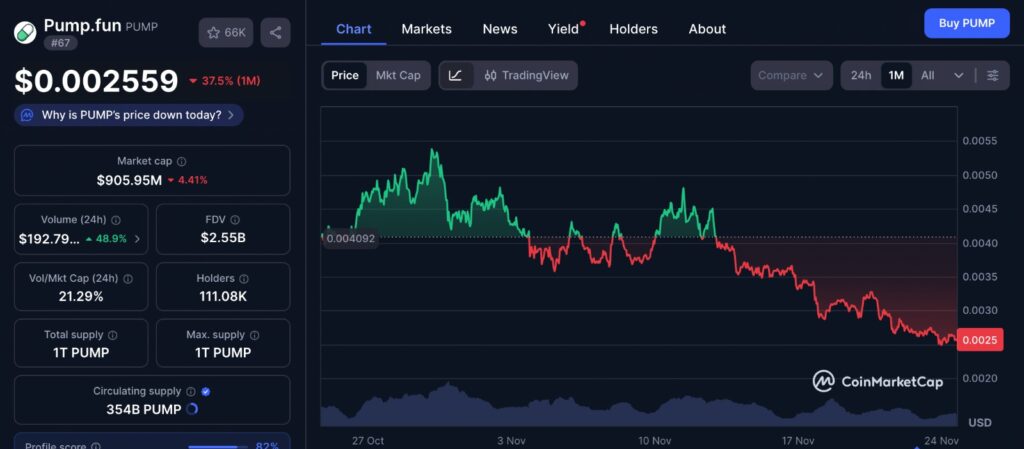This screenshot has height=449, width=1024.
Task: Set chart range to 24h
Action: coord(861,76)
